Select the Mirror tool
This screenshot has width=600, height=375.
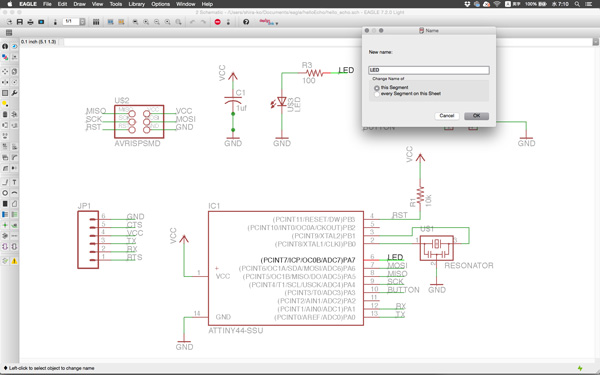tap(5, 82)
